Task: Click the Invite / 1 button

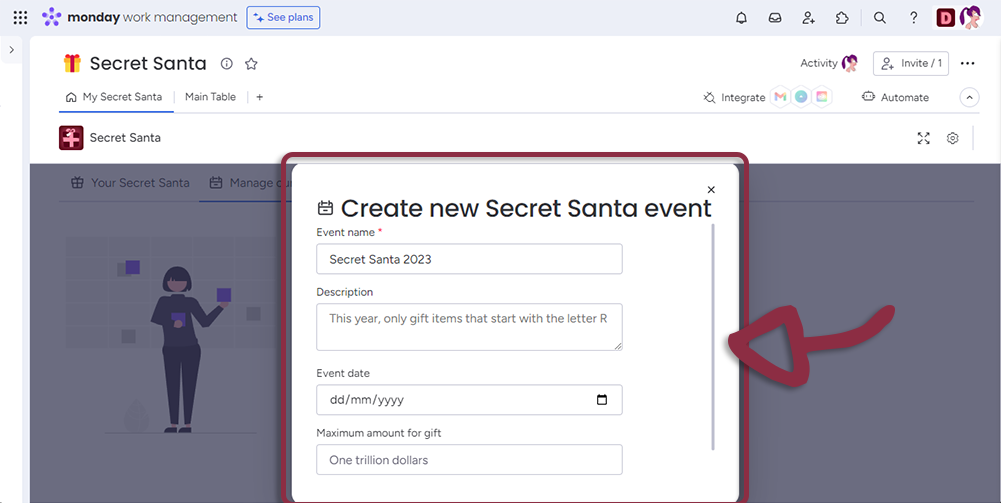Action: [910, 63]
